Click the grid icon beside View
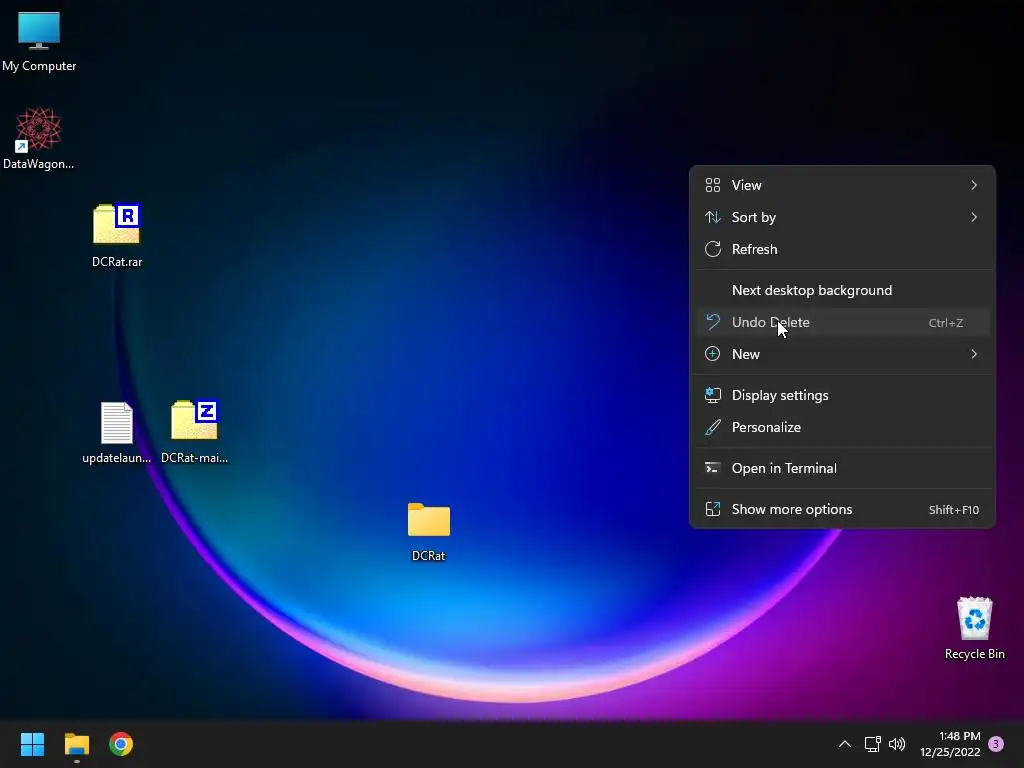 pos(712,185)
